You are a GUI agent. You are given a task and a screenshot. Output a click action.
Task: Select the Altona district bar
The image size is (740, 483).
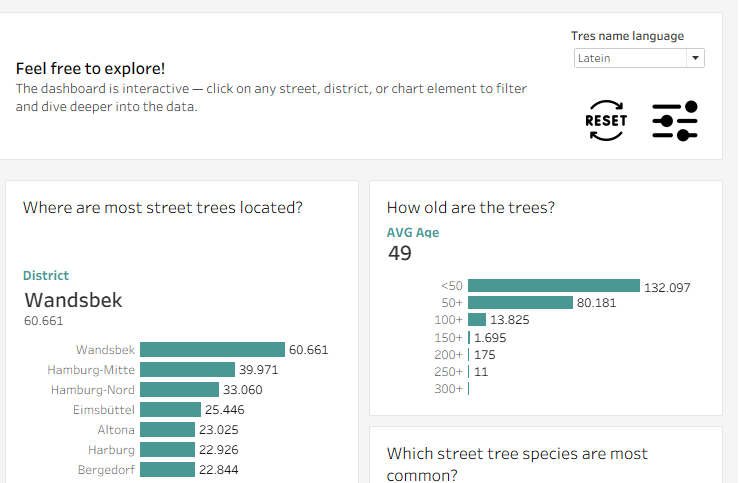coord(167,430)
